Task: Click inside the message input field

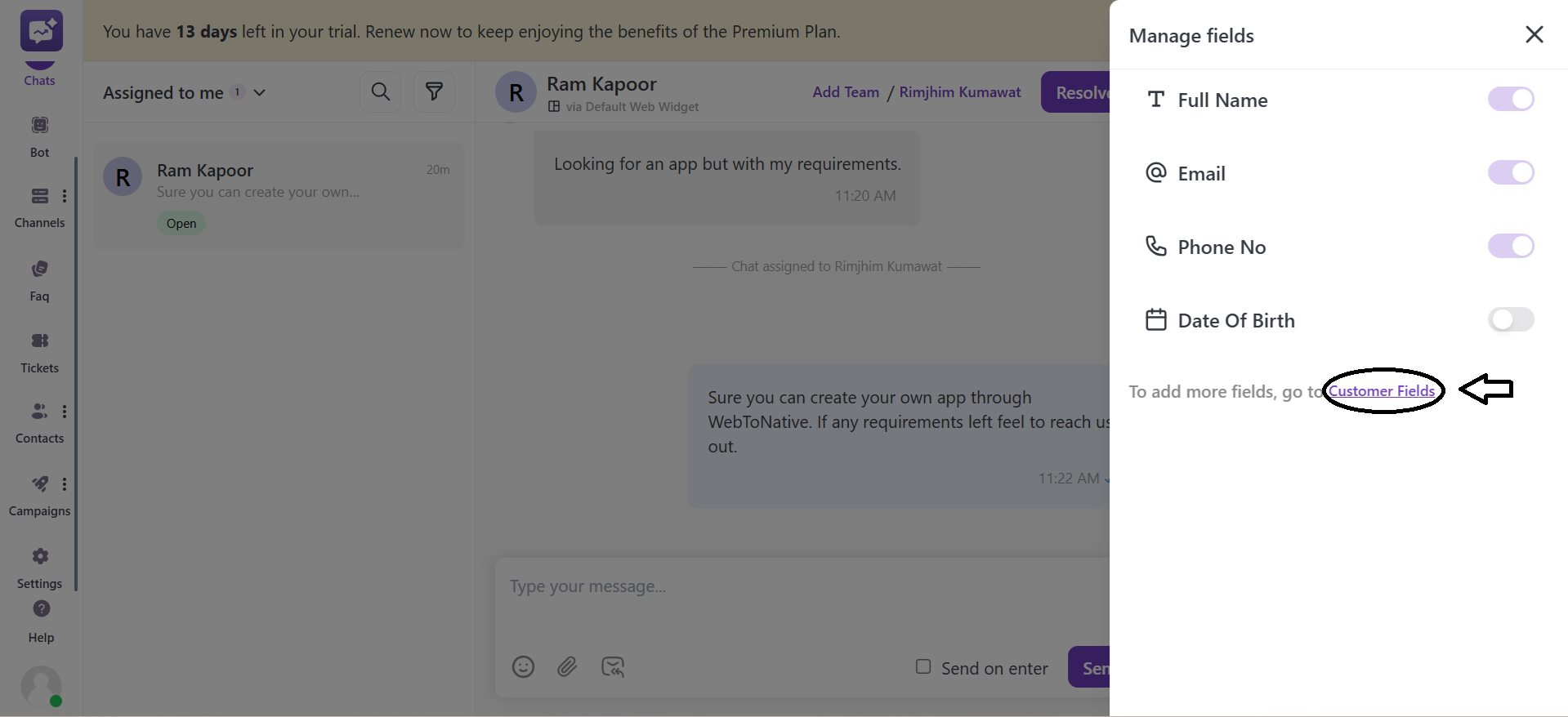Action: tap(735, 586)
